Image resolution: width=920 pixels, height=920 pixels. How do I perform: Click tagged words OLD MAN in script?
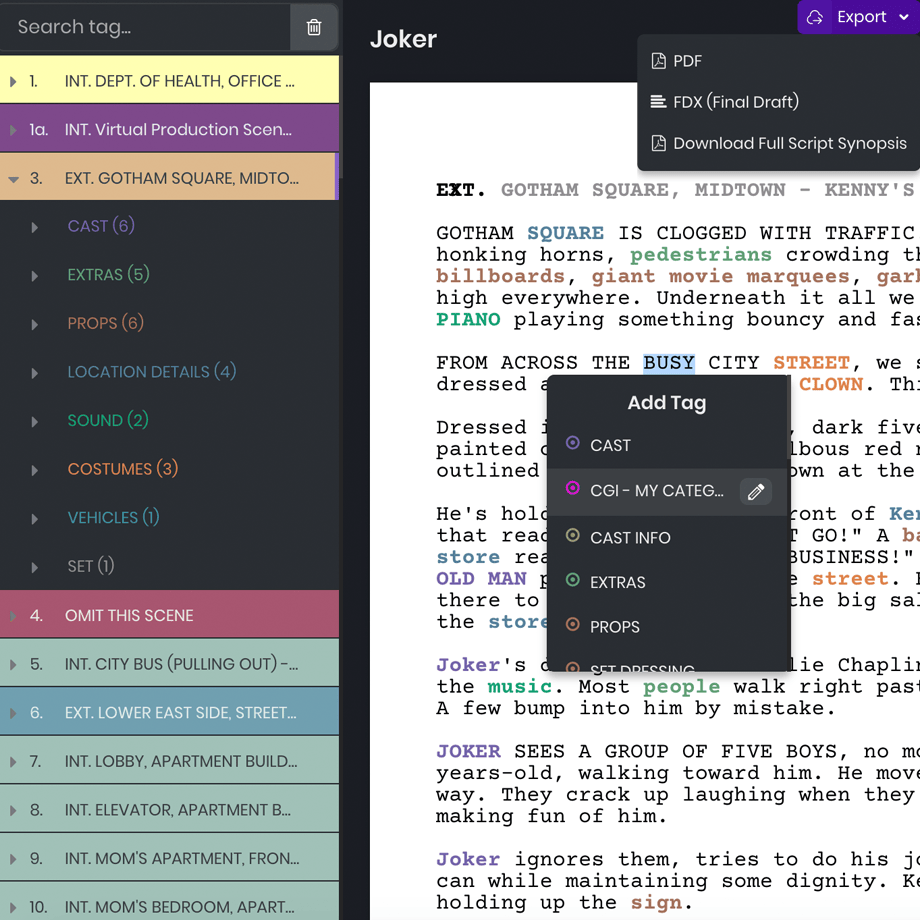point(481,579)
